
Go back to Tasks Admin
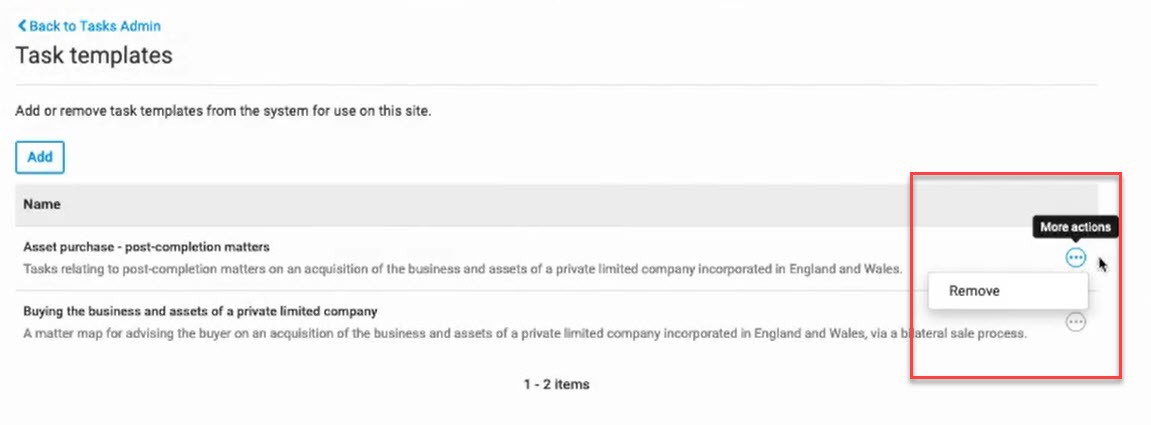[94, 26]
